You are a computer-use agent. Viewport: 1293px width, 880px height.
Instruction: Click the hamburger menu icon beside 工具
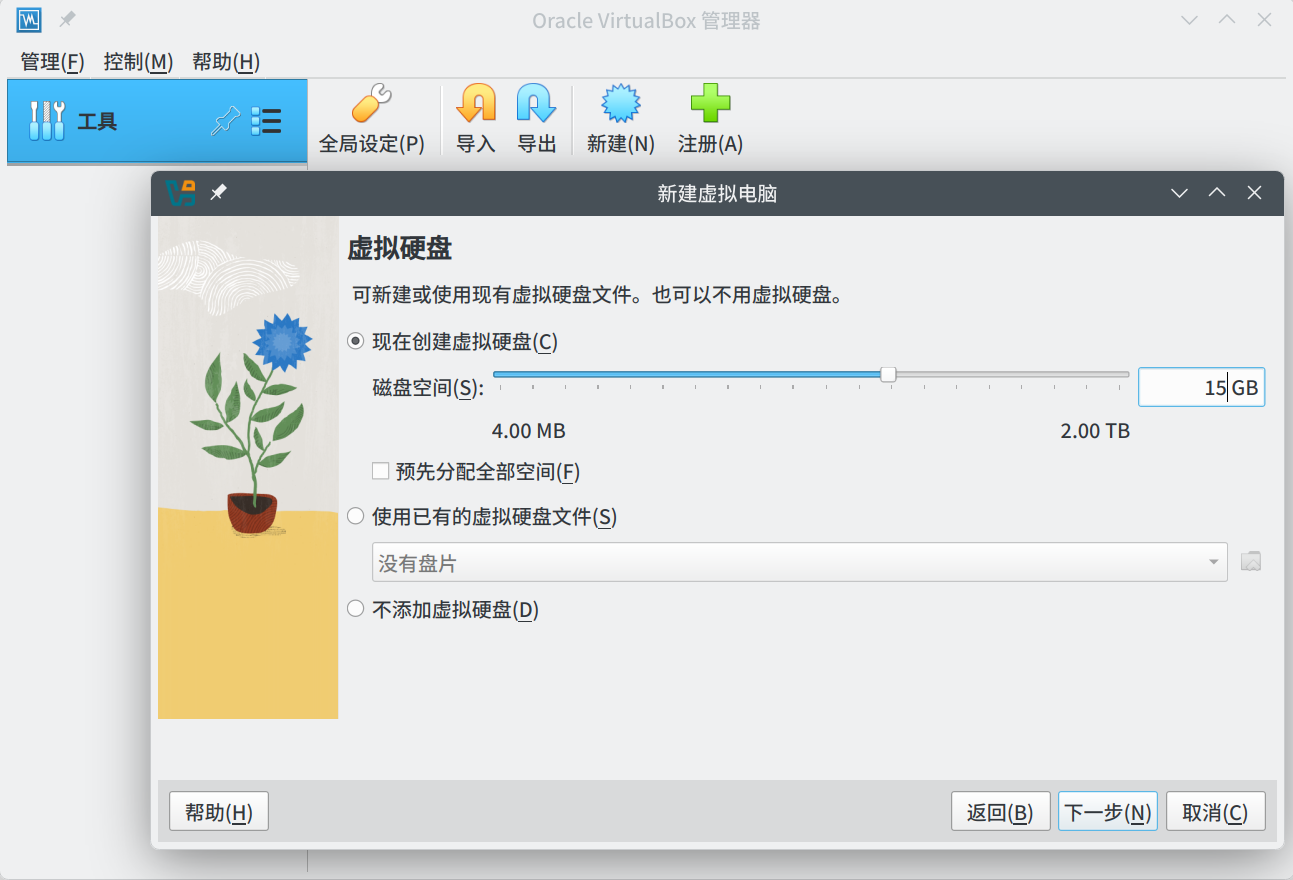[x=266, y=120]
